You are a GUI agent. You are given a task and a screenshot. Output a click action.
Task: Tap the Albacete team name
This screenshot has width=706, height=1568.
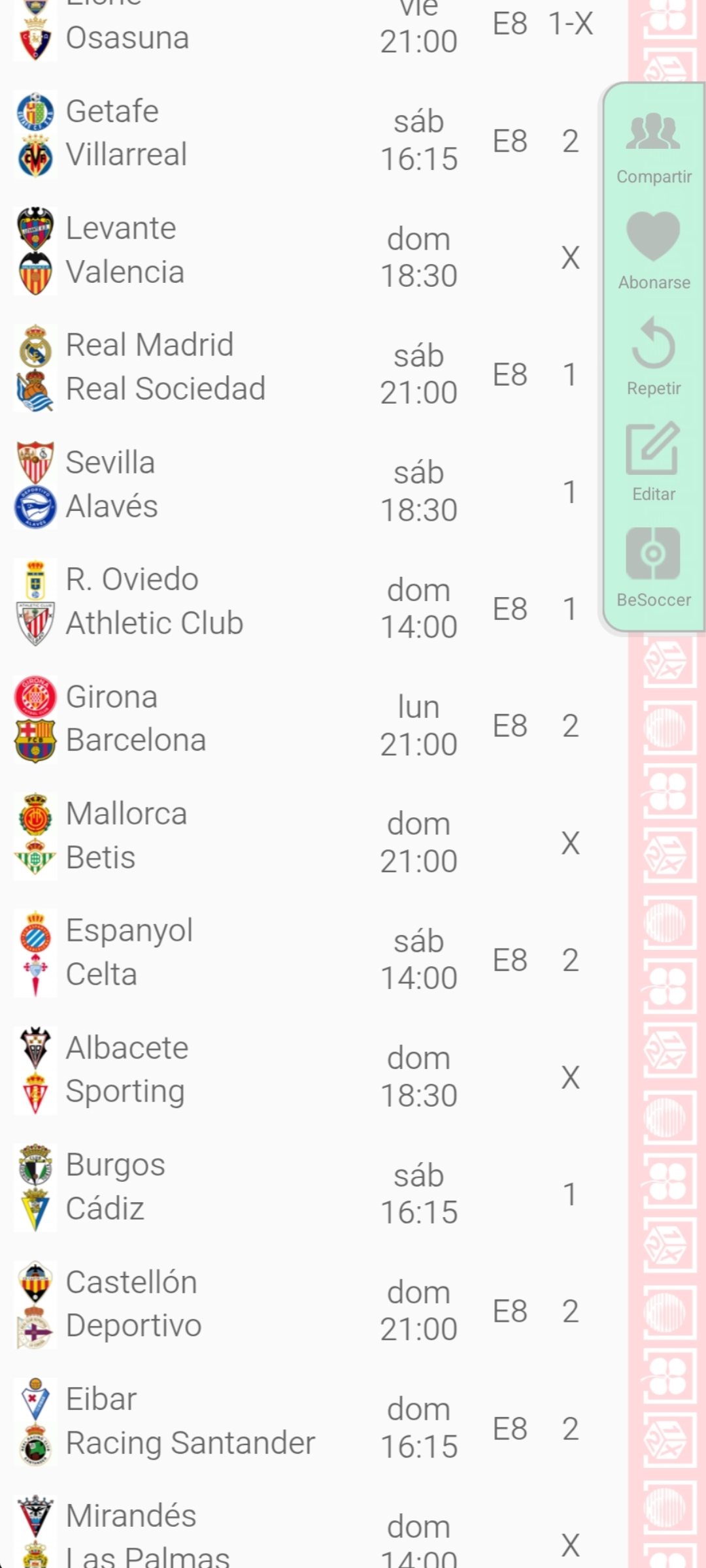pyautogui.click(x=127, y=1048)
